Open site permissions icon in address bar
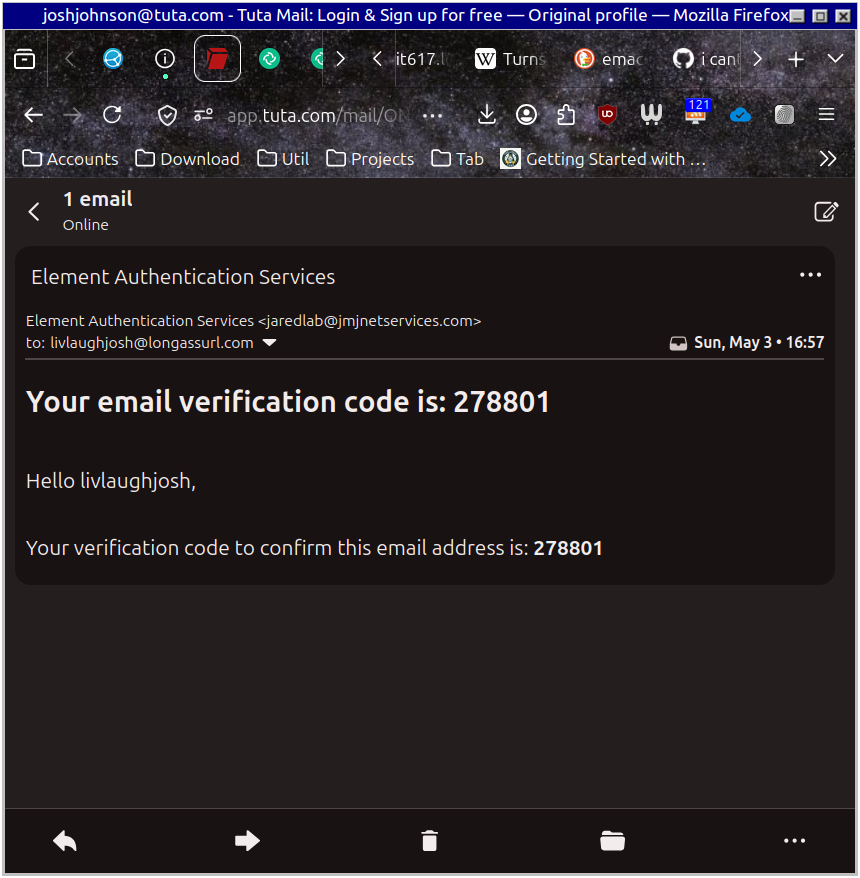The image size is (860, 878). click(203, 115)
